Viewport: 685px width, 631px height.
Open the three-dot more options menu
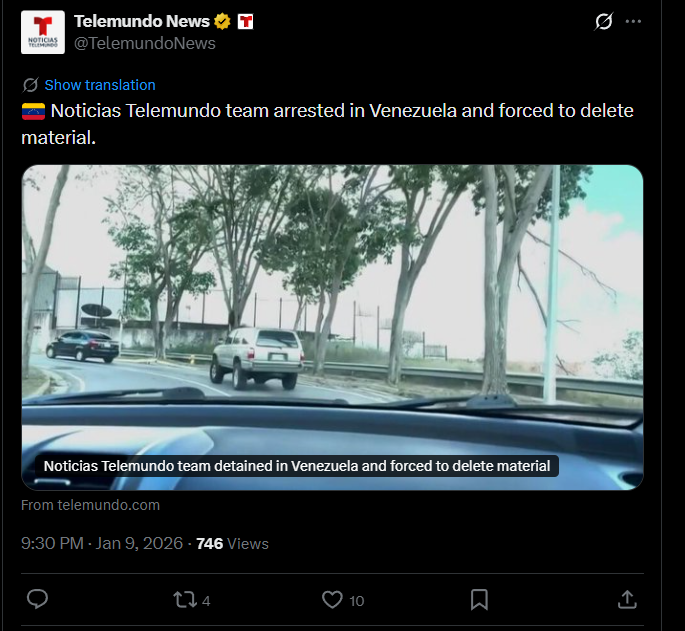coord(633,21)
